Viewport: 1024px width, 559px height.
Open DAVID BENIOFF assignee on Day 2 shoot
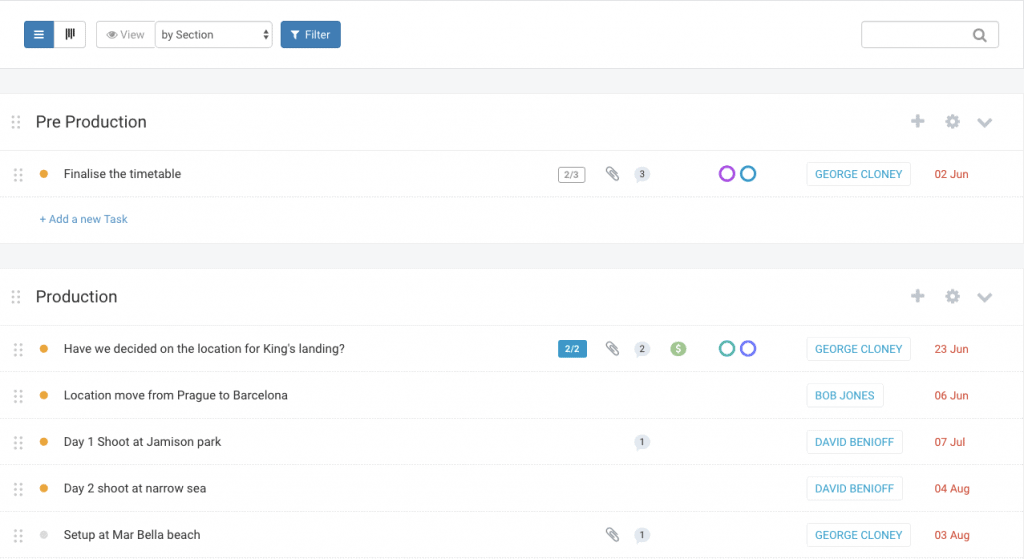tap(854, 488)
